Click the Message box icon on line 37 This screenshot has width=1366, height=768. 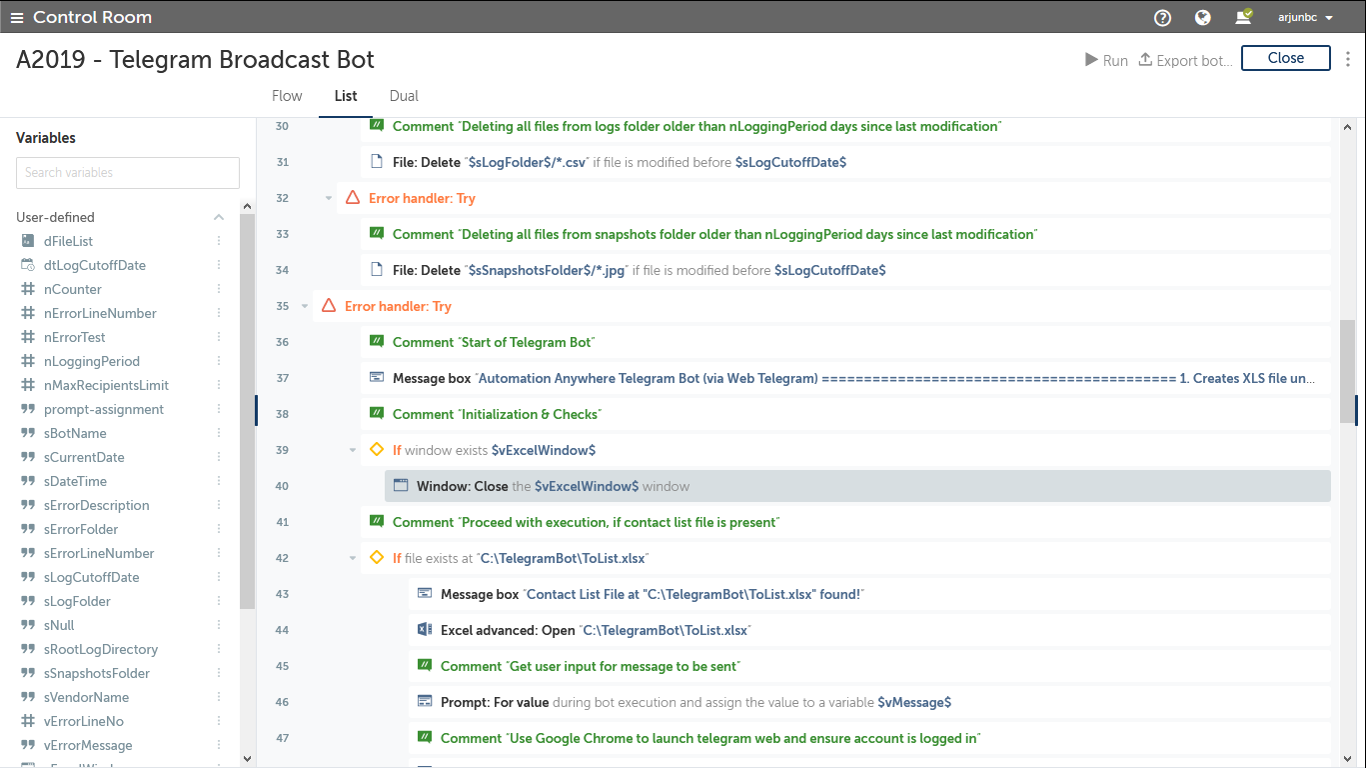pyautogui.click(x=377, y=378)
